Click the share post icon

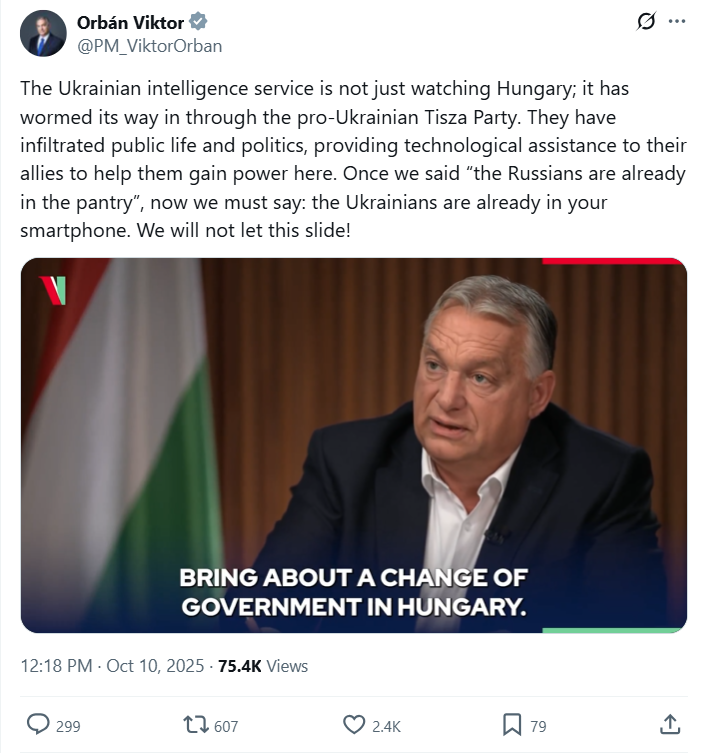[x=672, y=724]
